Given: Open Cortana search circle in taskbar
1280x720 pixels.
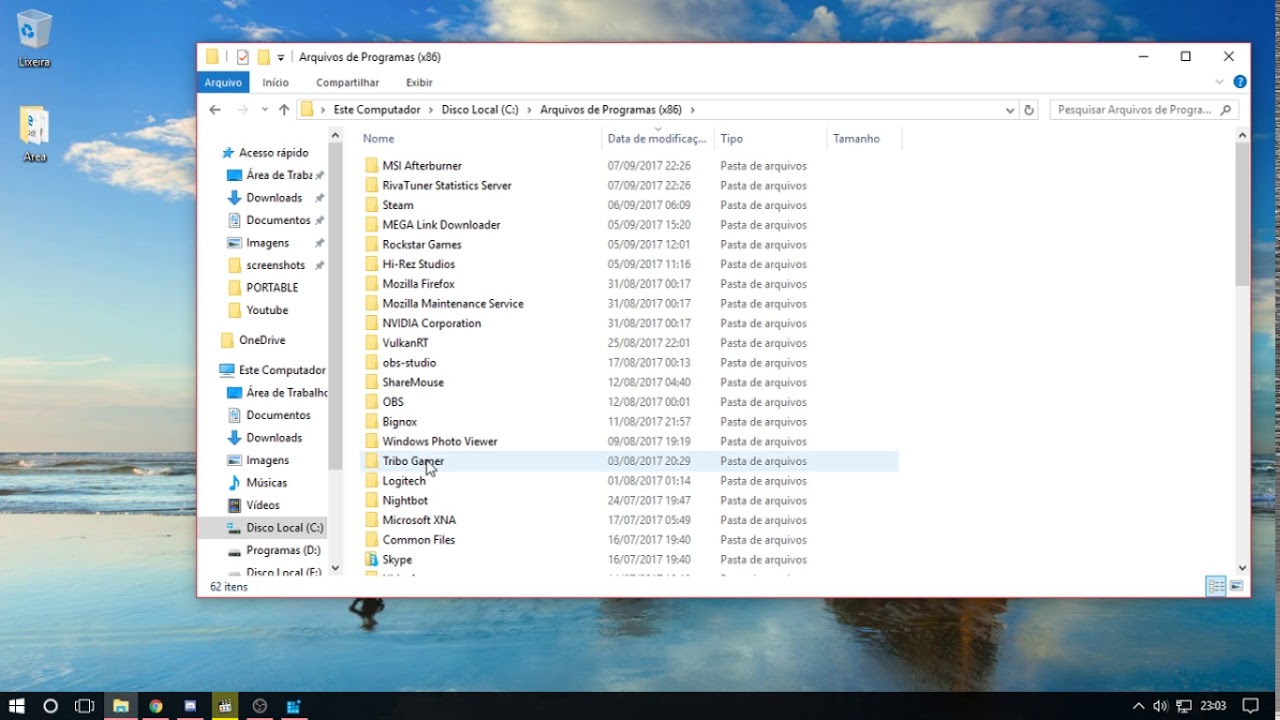Looking at the screenshot, I should point(51,706).
